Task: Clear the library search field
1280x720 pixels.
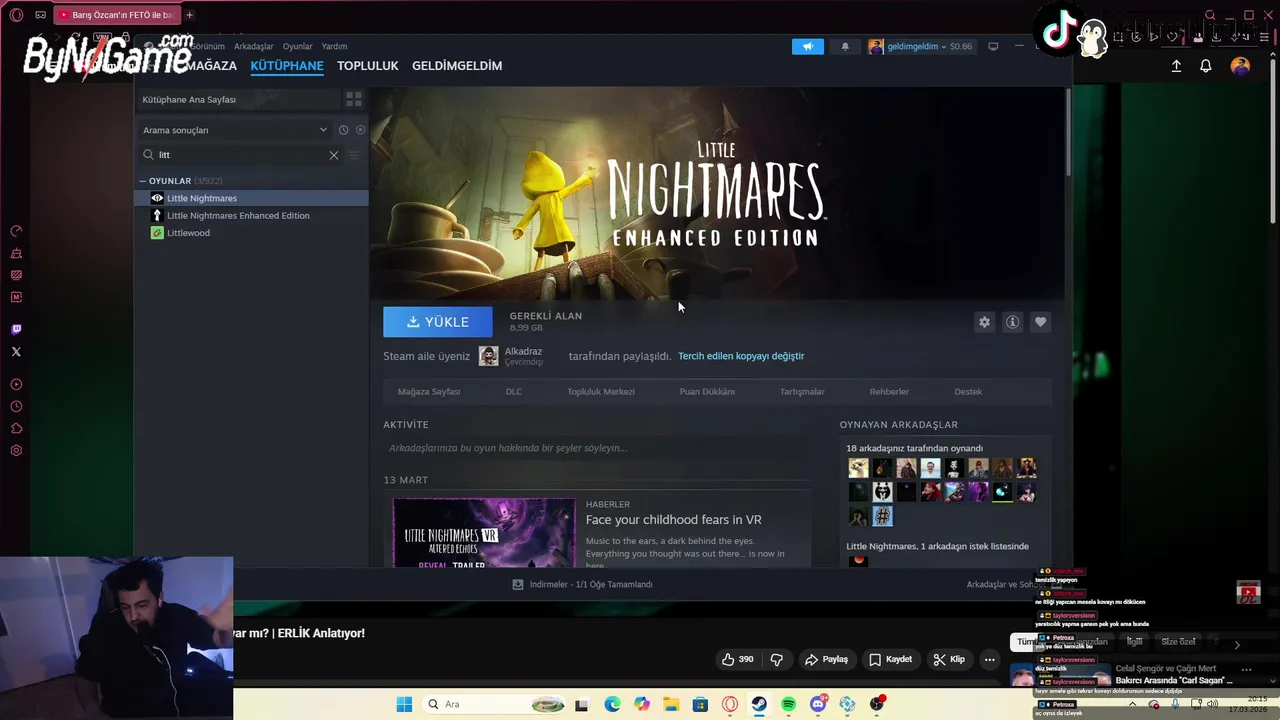Action: pos(334,155)
